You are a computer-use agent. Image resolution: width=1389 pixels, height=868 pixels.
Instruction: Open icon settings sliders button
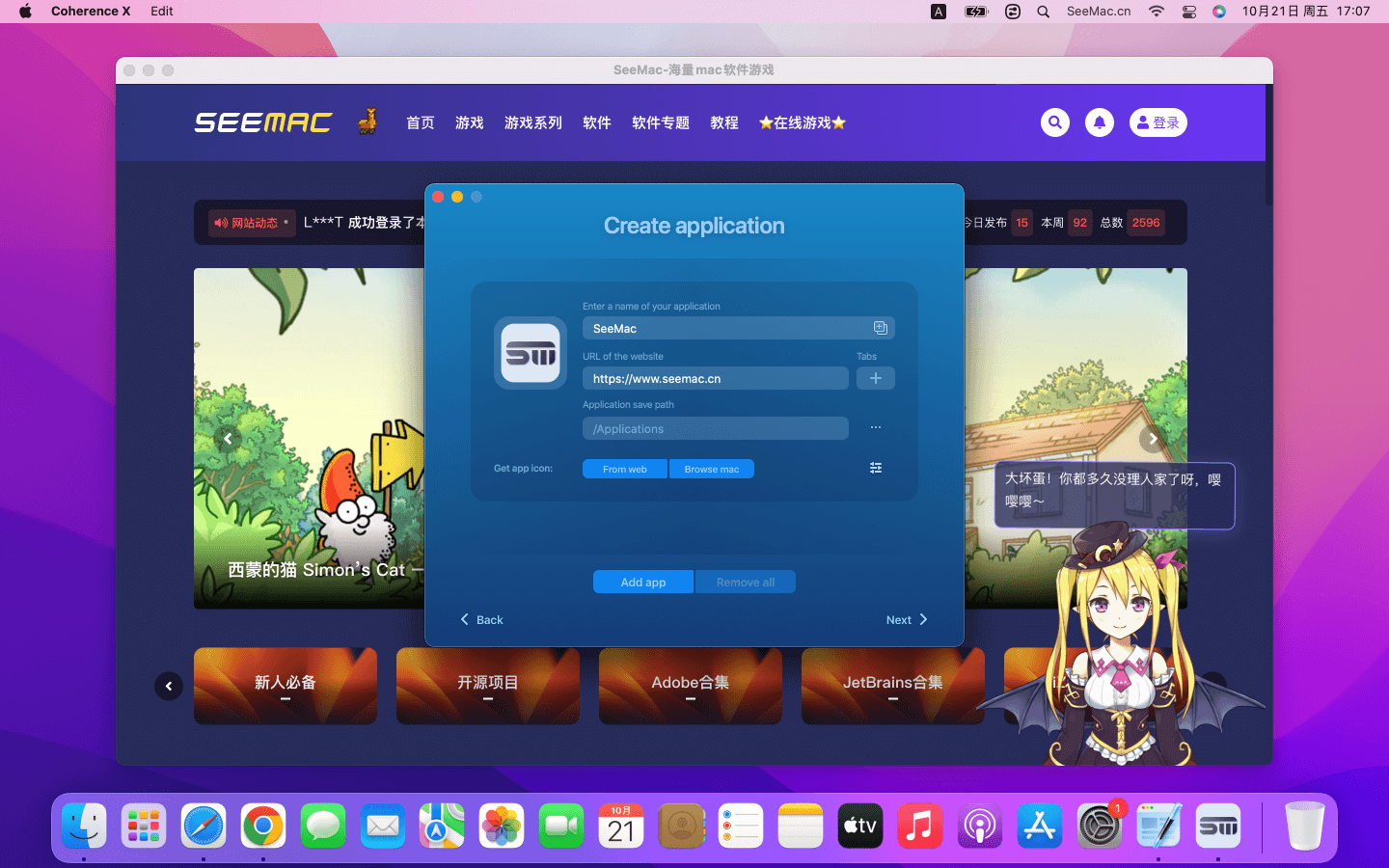pos(876,468)
